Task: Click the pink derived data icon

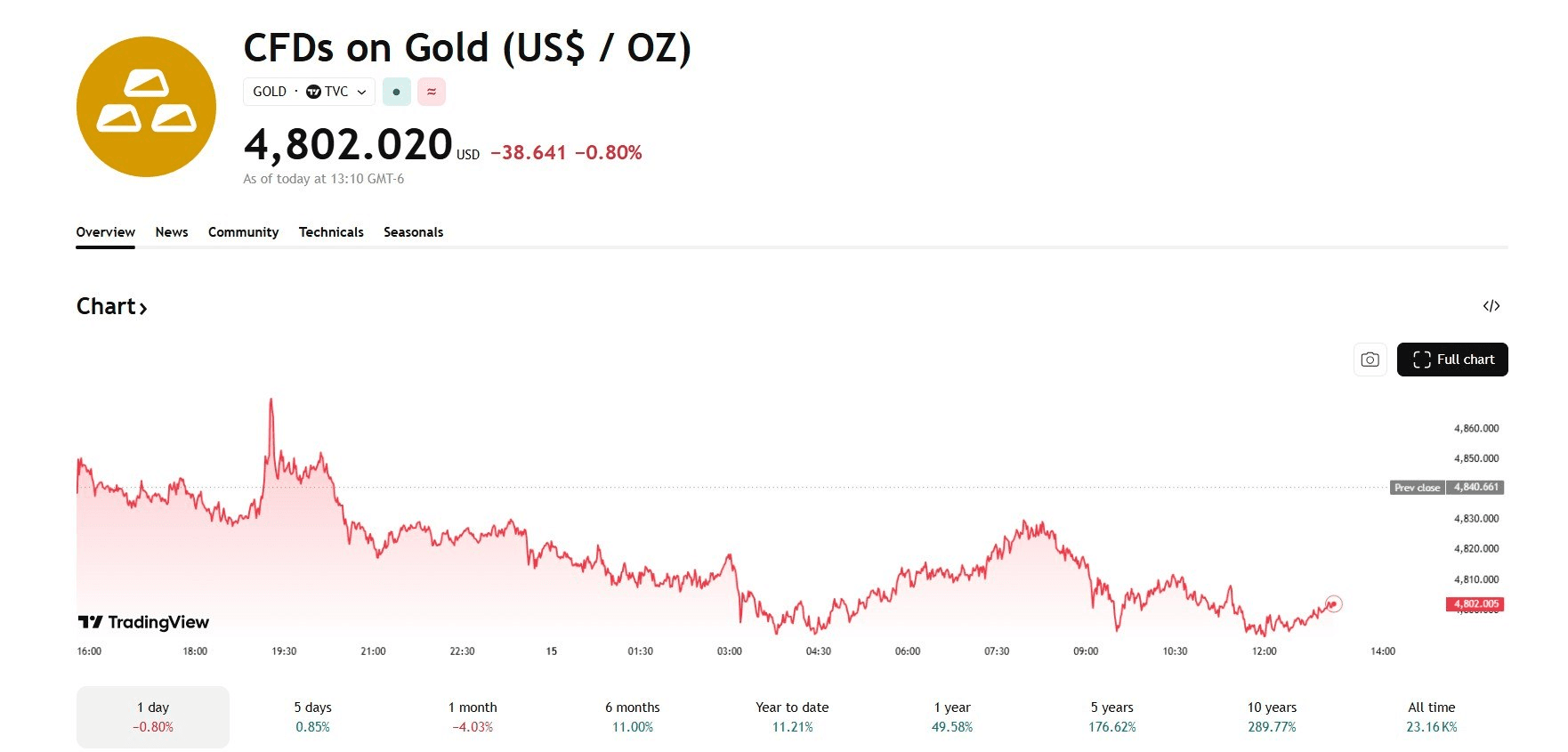Action: click(x=432, y=92)
